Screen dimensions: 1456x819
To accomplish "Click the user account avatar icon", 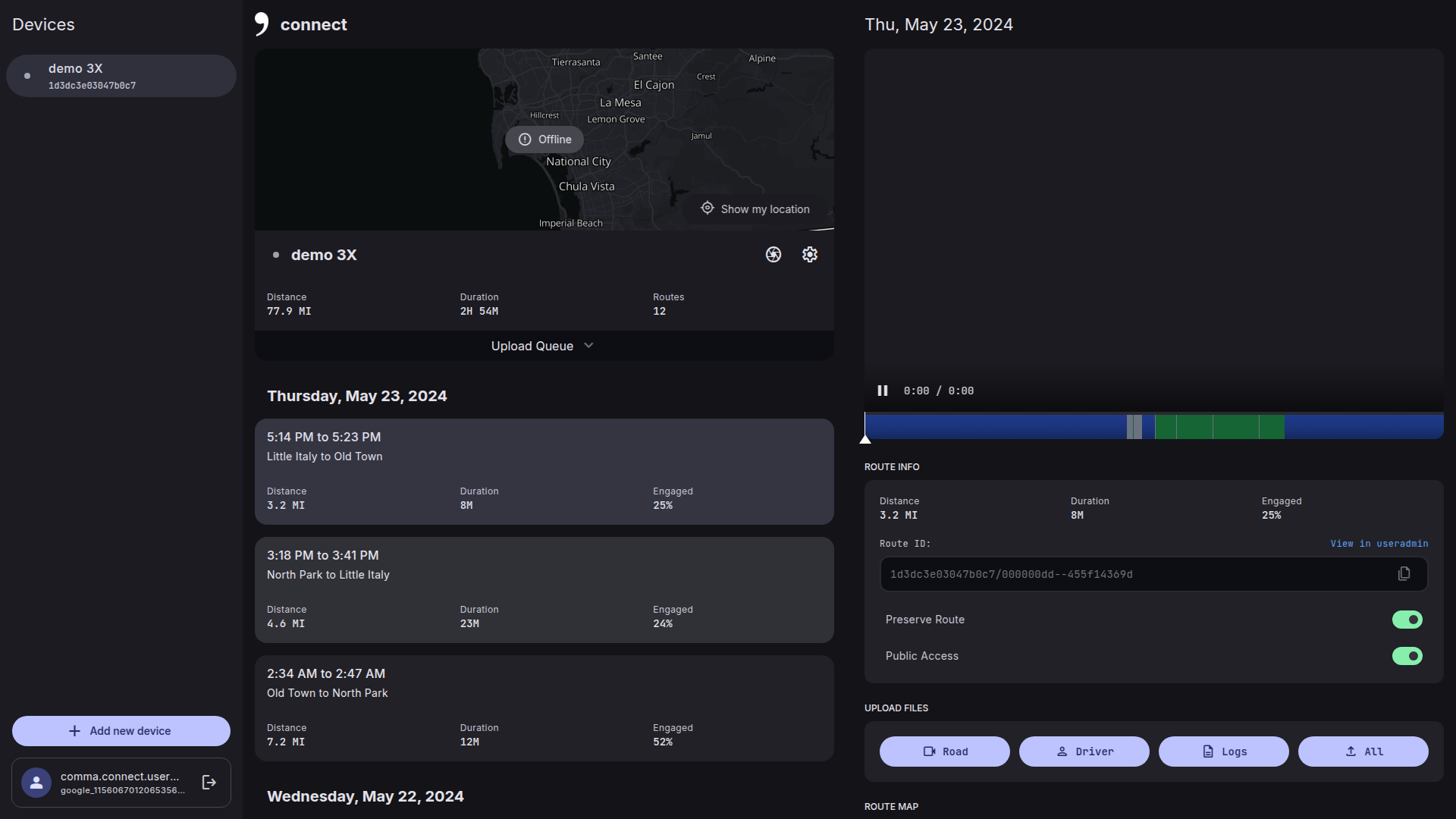I will [x=36, y=783].
